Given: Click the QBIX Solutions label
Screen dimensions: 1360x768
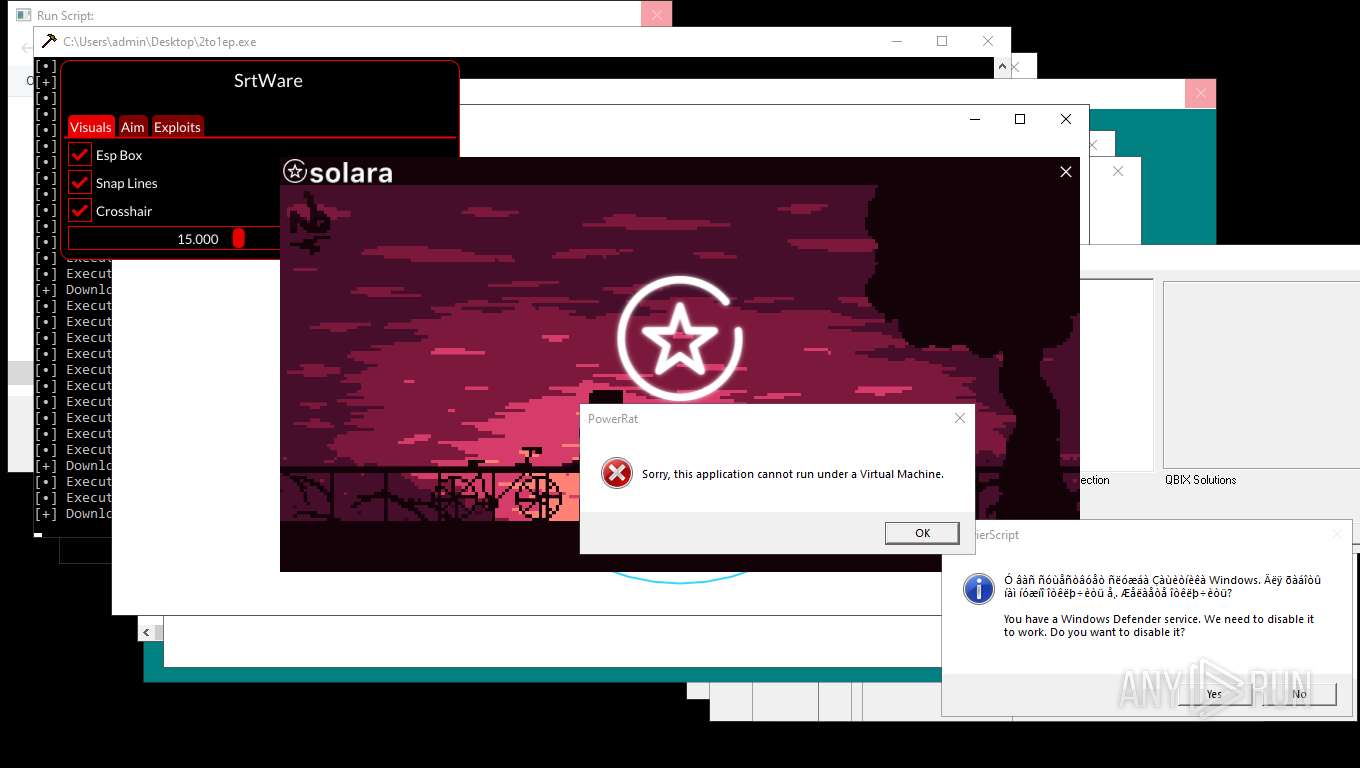Looking at the screenshot, I should pos(1200,480).
